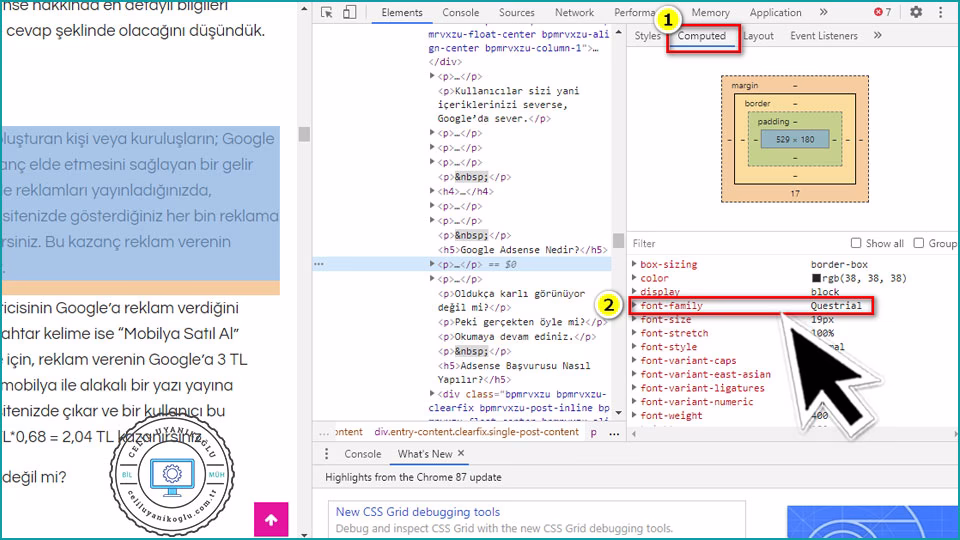Open the DevTools three-dot customize menu
The width and height of the screenshot is (960, 540).
pos(943,13)
